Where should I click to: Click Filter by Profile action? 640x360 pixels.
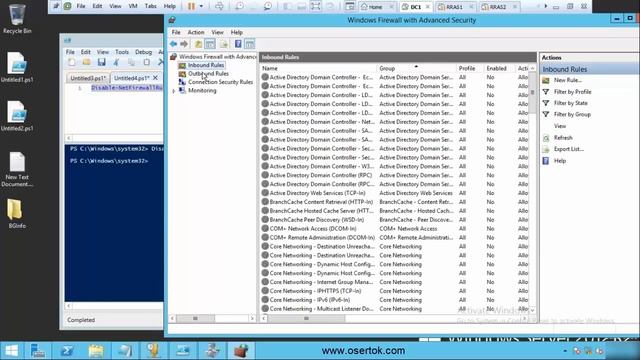pyautogui.click(x=572, y=92)
